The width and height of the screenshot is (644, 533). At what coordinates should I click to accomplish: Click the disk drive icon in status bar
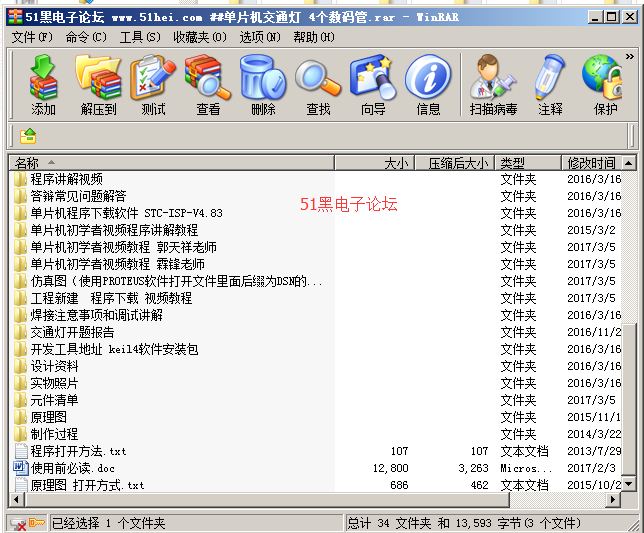pyautogui.click(x=18, y=524)
